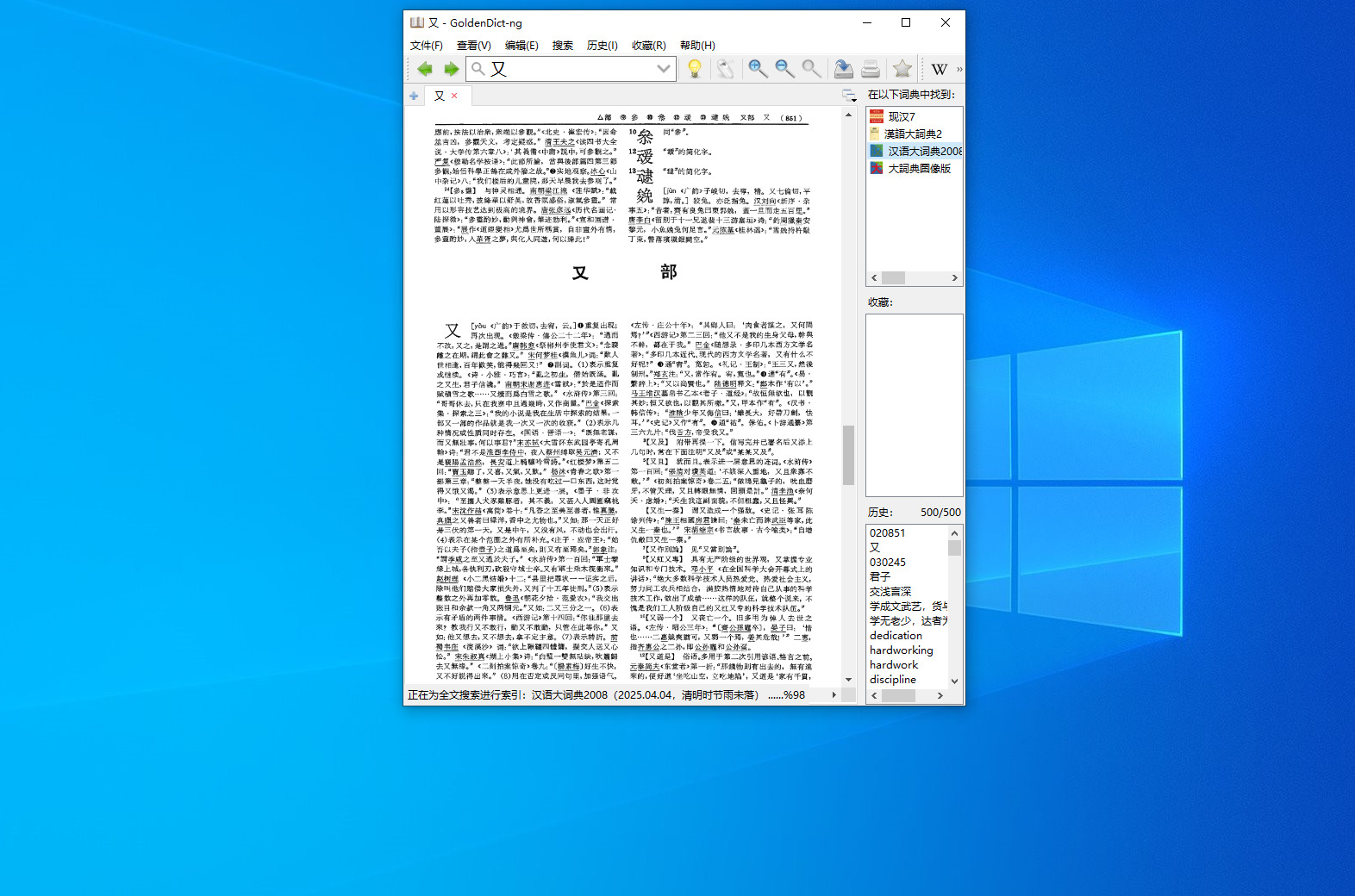Reset zoom with the plain magnifier icon
The image size is (1355, 896).
(x=811, y=69)
